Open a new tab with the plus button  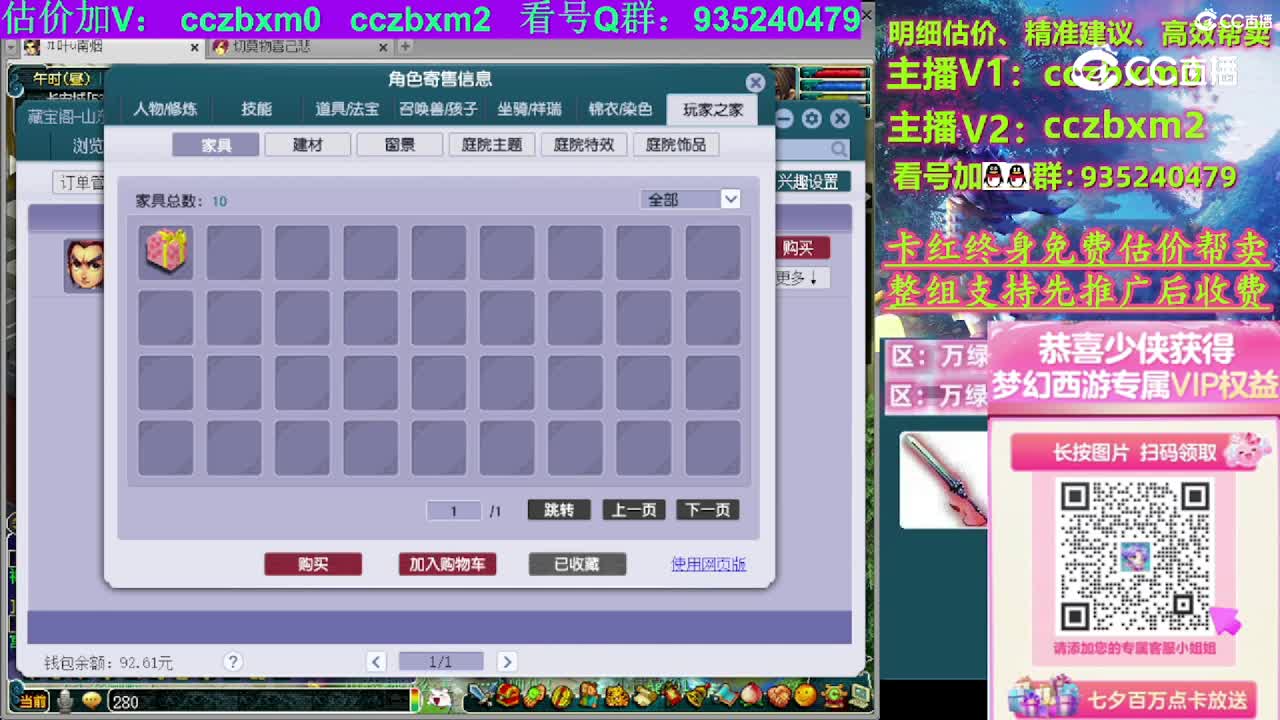[405, 46]
